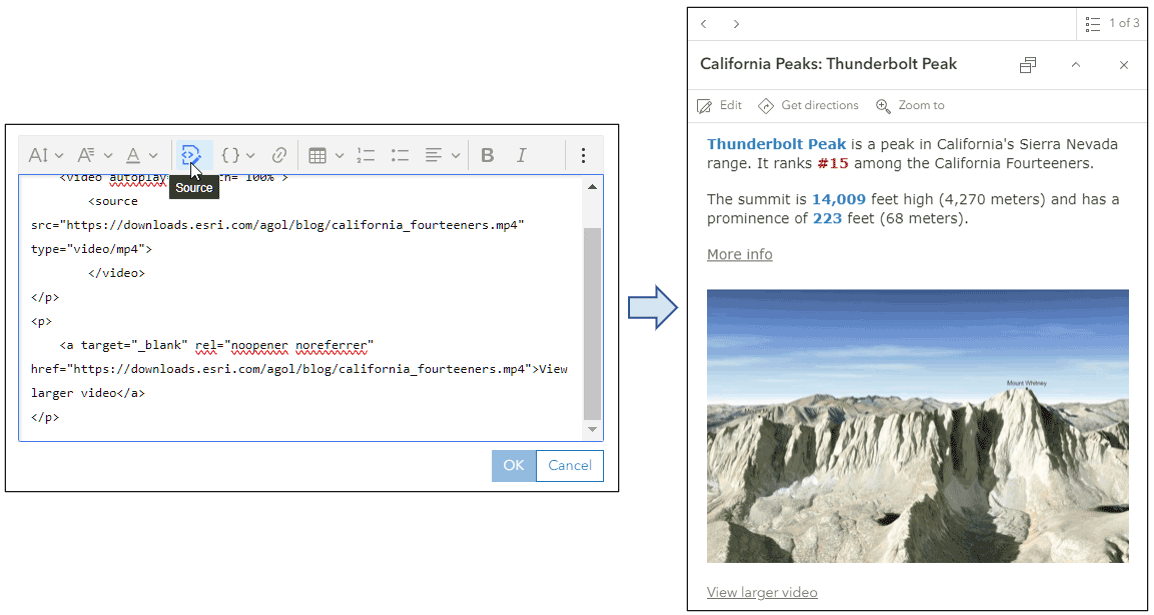Click the </video> closing tag line
Screen dimensions: 1154x615
tap(116, 273)
